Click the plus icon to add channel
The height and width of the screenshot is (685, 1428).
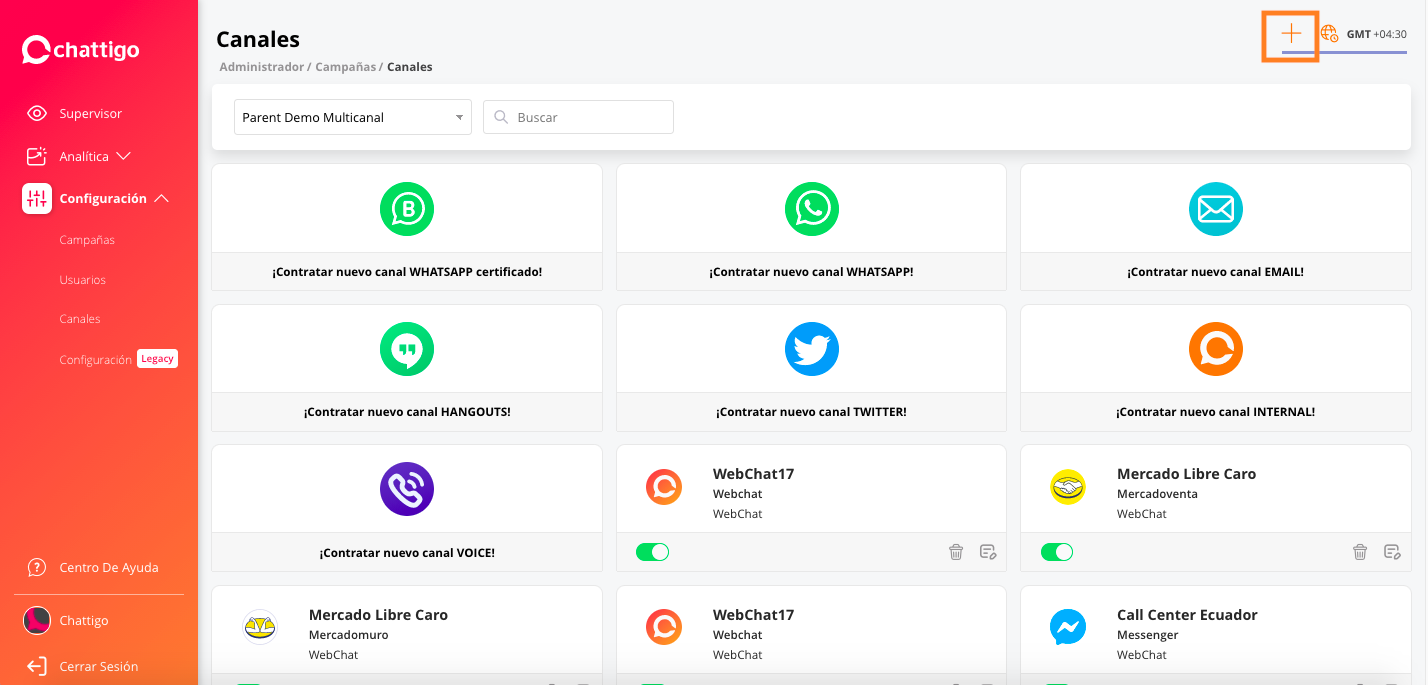(1291, 34)
